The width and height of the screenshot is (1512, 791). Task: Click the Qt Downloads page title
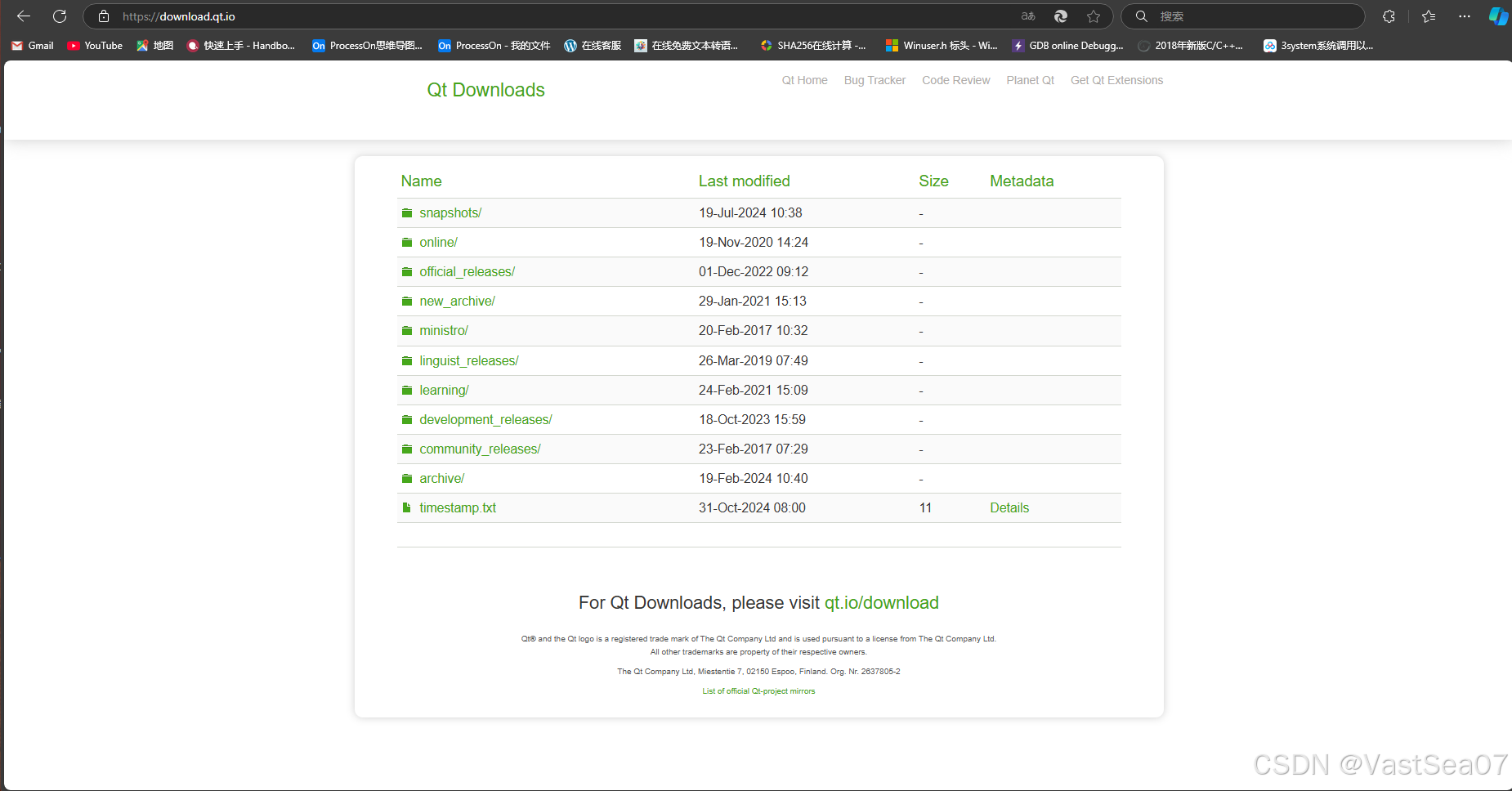pos(486,90)
